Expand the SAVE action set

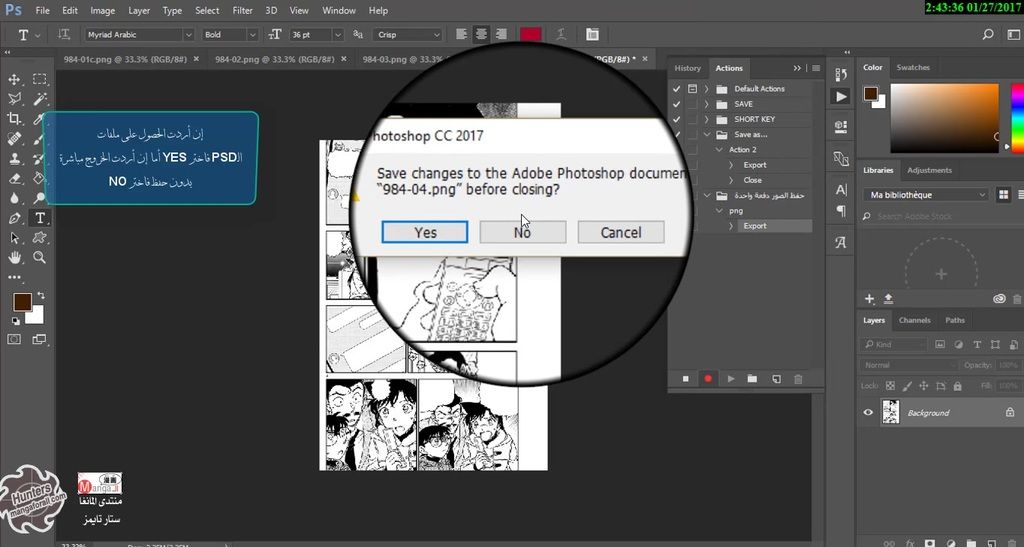coord(707,104)
